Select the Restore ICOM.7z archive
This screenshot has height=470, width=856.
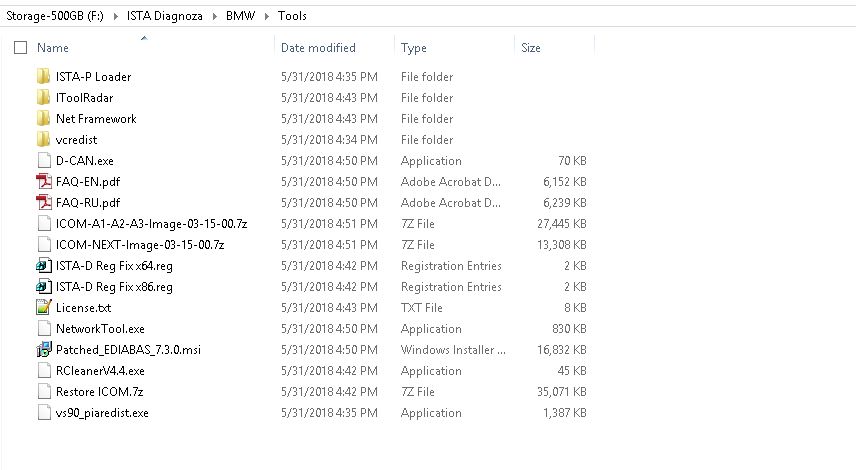(99, 392)
